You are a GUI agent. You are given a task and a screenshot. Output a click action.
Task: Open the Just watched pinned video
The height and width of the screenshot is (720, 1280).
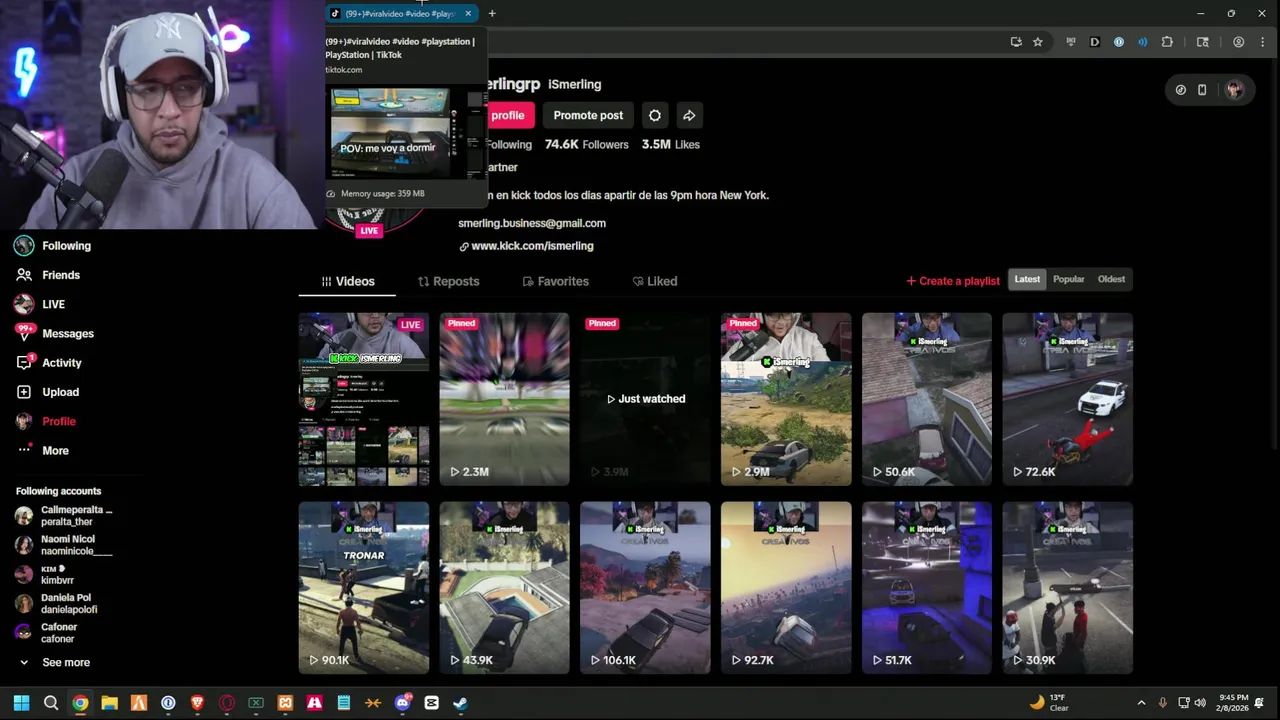[x=645, y=399]
